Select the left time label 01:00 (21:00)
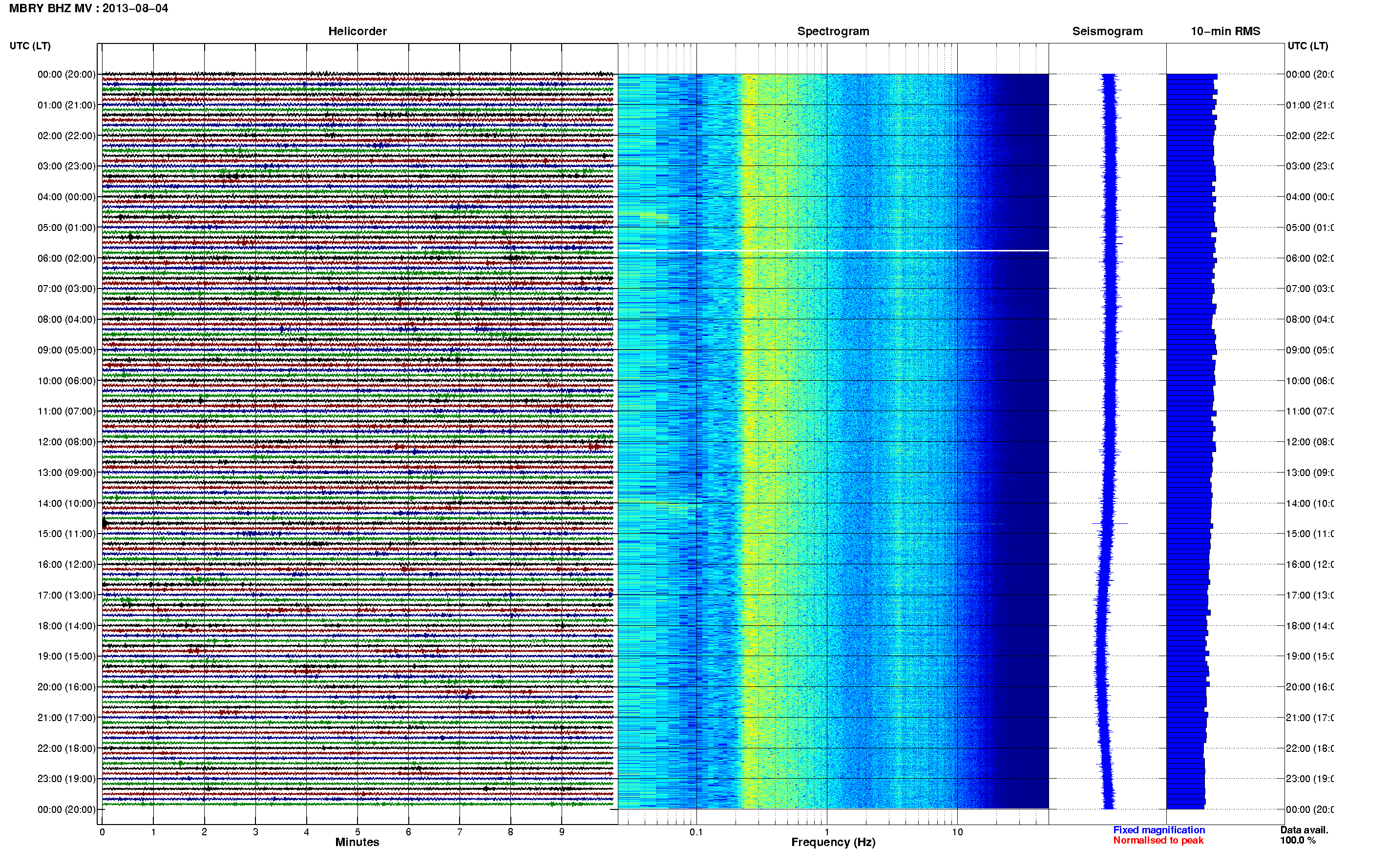 (x=66, y=105)
